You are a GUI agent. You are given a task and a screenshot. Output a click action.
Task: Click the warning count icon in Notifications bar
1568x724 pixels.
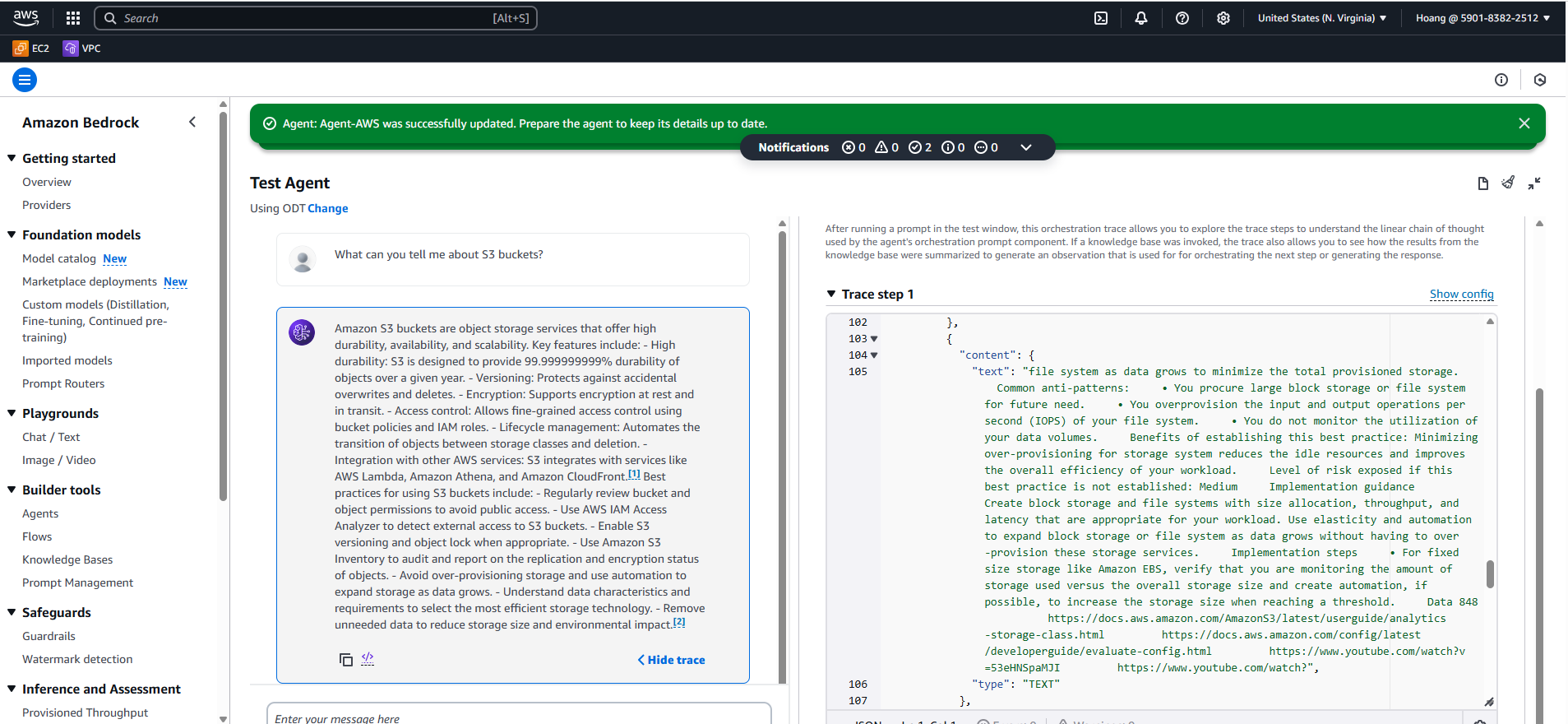(881, 147)
